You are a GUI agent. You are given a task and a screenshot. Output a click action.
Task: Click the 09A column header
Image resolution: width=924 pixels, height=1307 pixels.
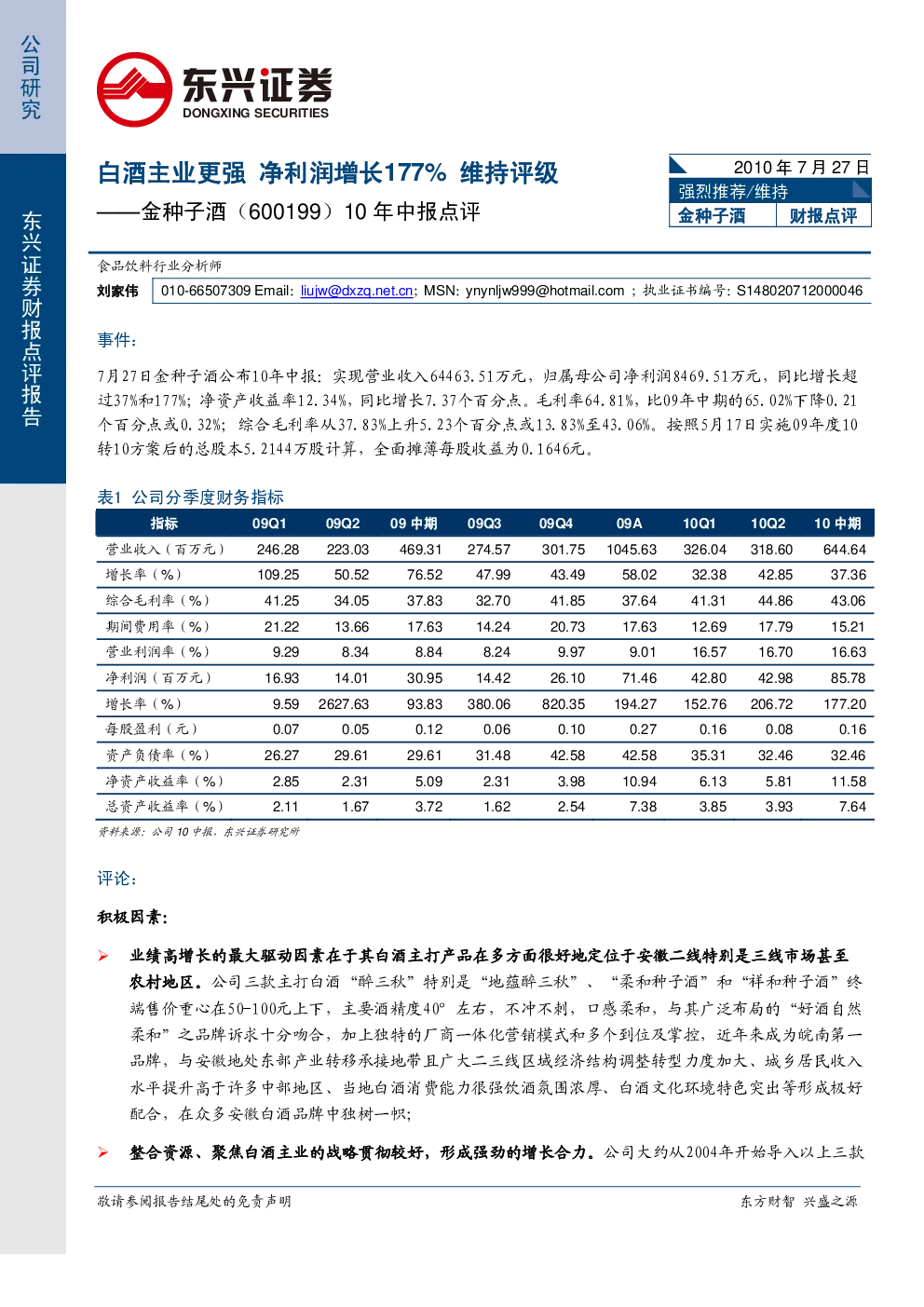(x=629, y=524)
